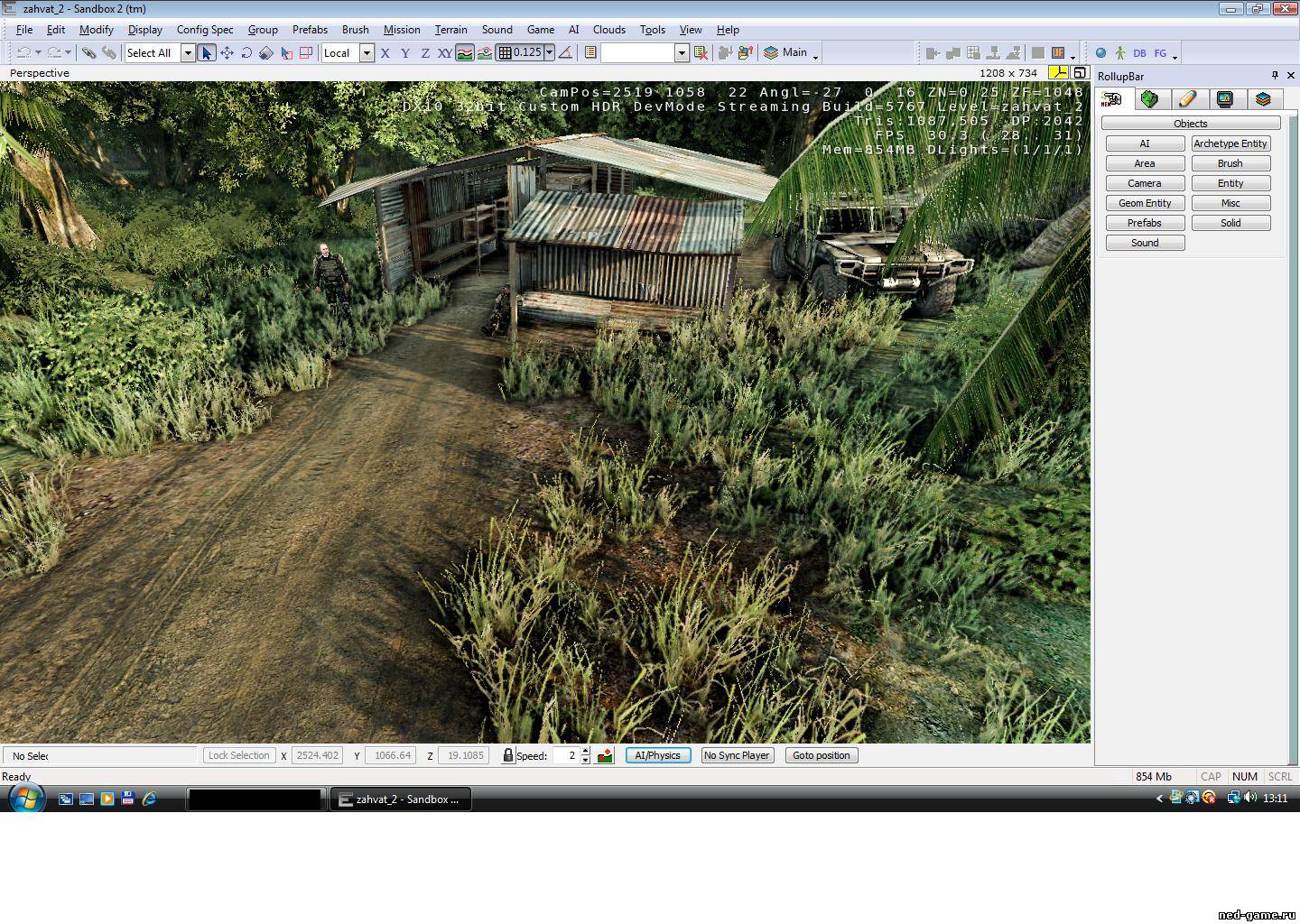Click the AI object button
The image size is (1300, 924).
tap(1145, 143)
